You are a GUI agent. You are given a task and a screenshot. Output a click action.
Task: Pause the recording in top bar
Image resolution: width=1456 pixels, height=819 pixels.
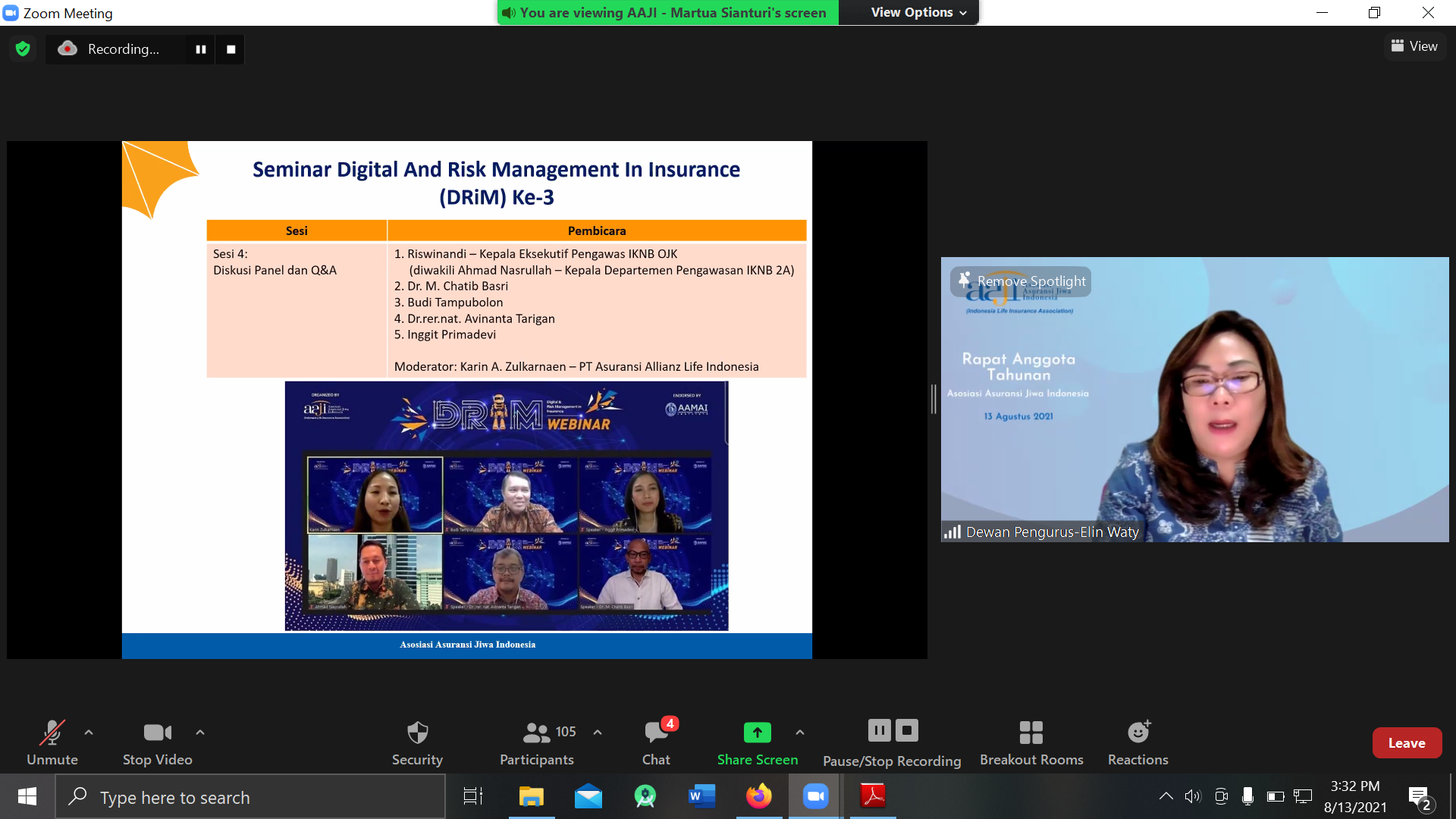click(201, 49)
